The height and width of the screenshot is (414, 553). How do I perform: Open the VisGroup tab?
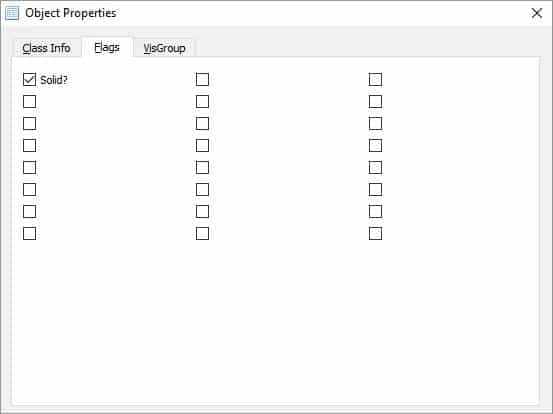[x=164, y=48]
